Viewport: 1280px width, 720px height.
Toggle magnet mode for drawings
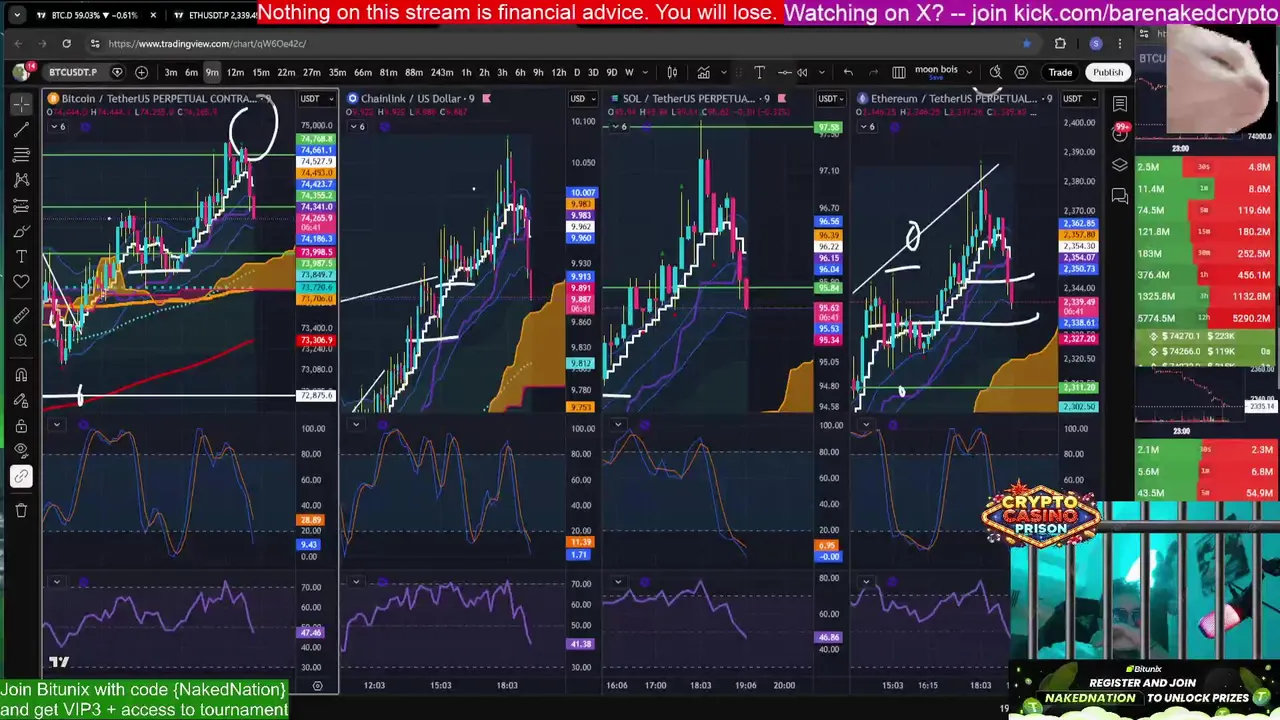click(x=21, y=375)
